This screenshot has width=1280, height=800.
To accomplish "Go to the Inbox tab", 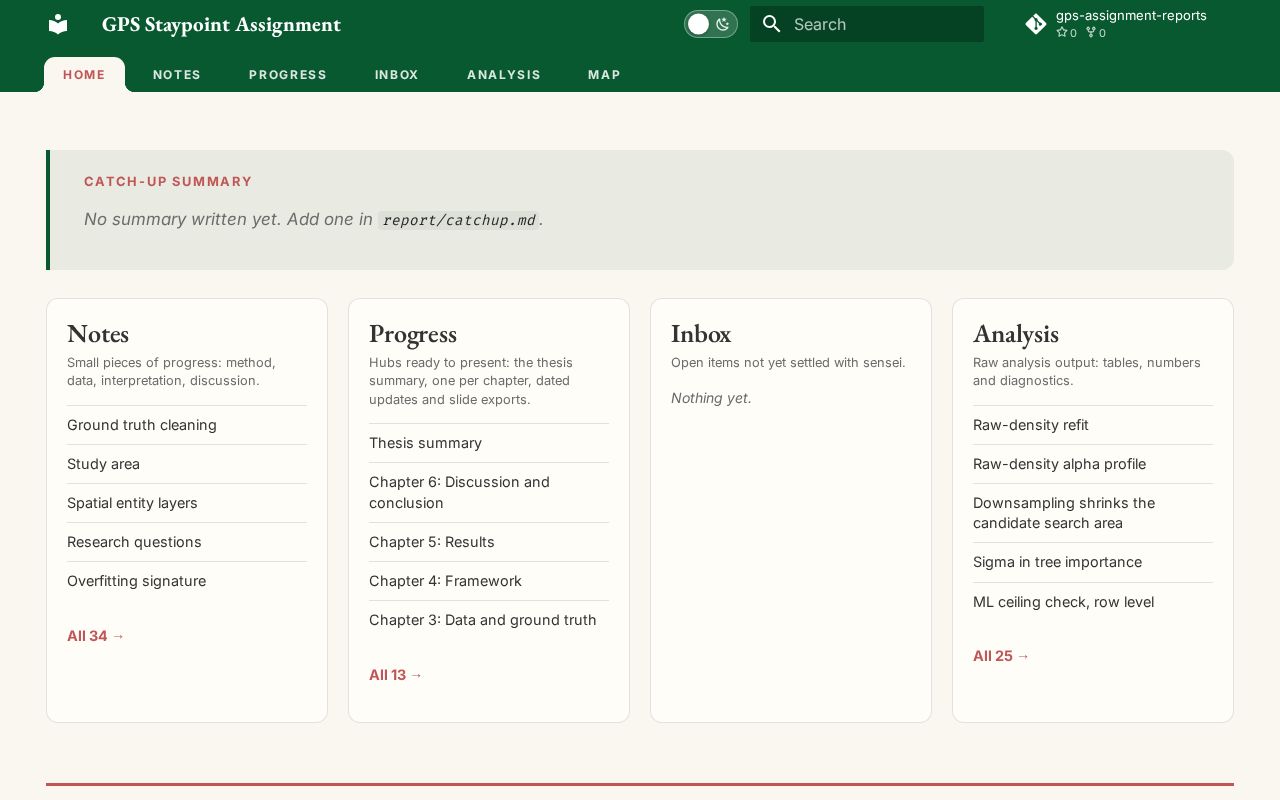I will (x=397, y=75).
